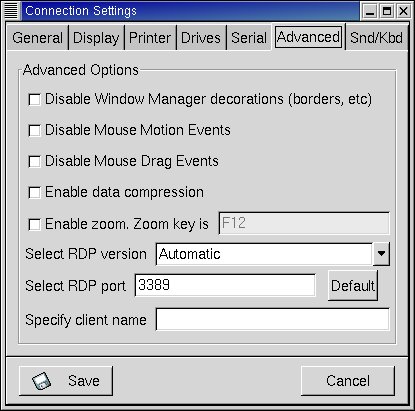Enable Disable Mouse Drag Events option
Viewport: 415px width, 411px height.
(x=34, y=161)
